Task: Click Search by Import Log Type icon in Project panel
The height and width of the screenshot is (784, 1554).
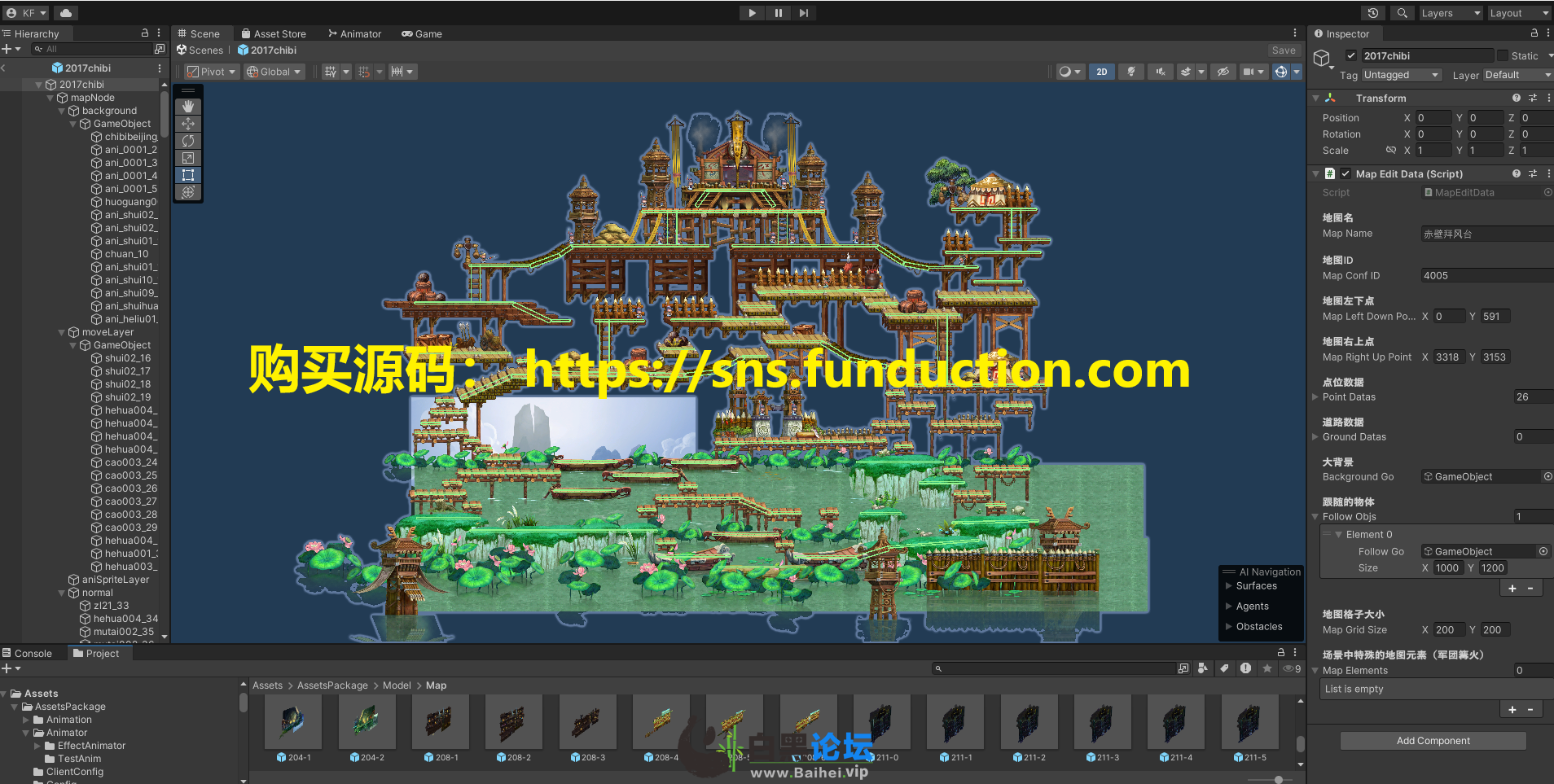Action: [1245, 668]
